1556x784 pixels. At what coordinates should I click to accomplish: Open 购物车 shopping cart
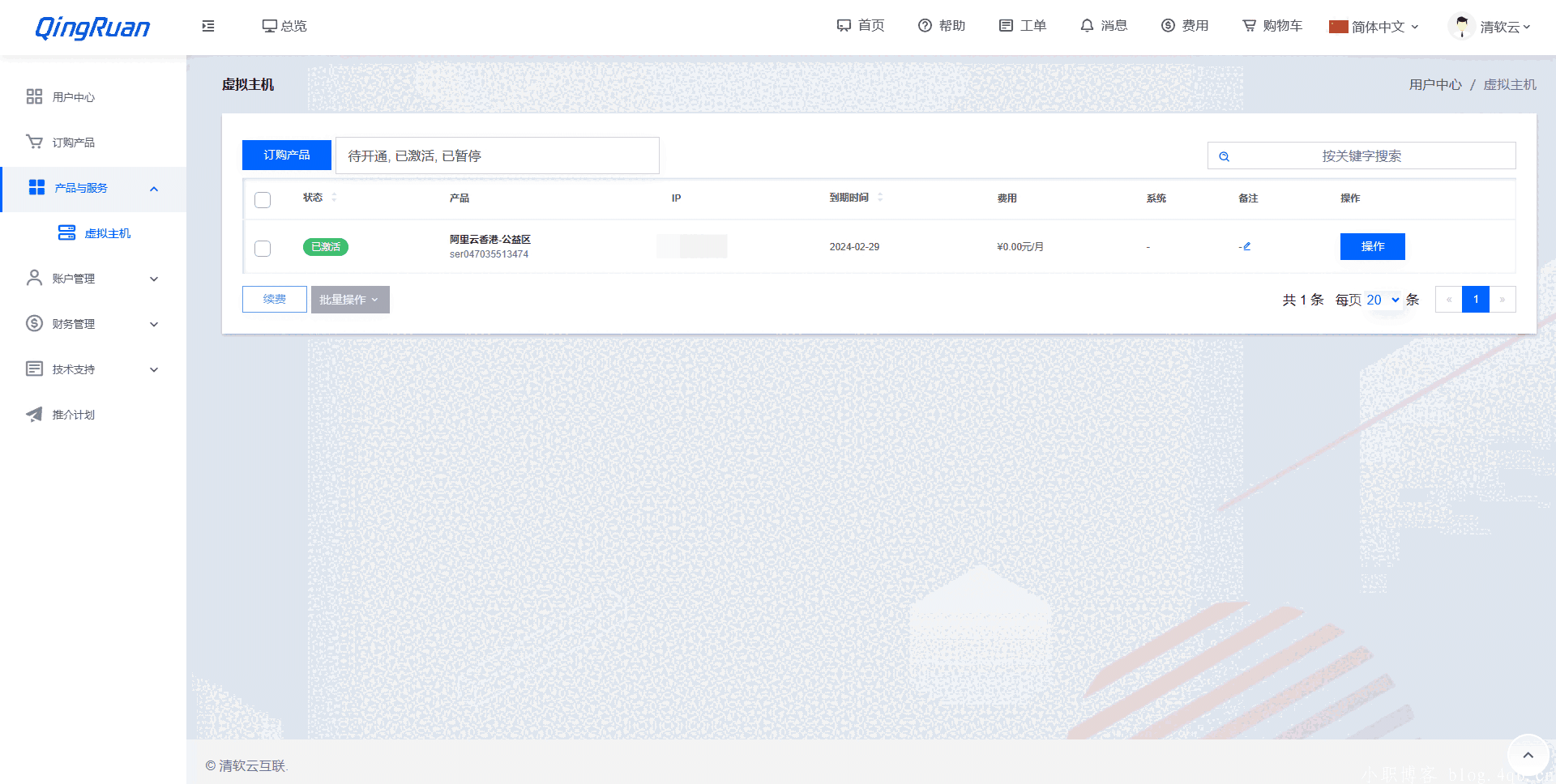pos(1272,26)
